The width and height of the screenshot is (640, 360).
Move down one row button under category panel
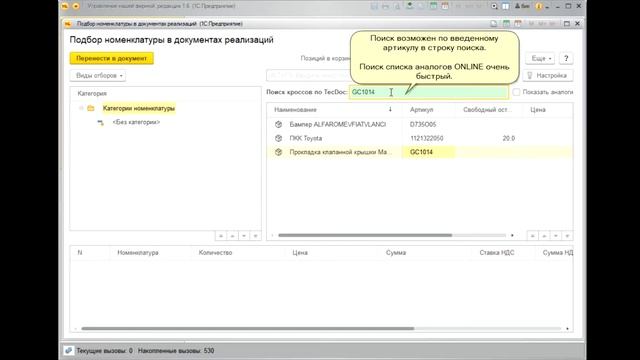tap(244, 236)
